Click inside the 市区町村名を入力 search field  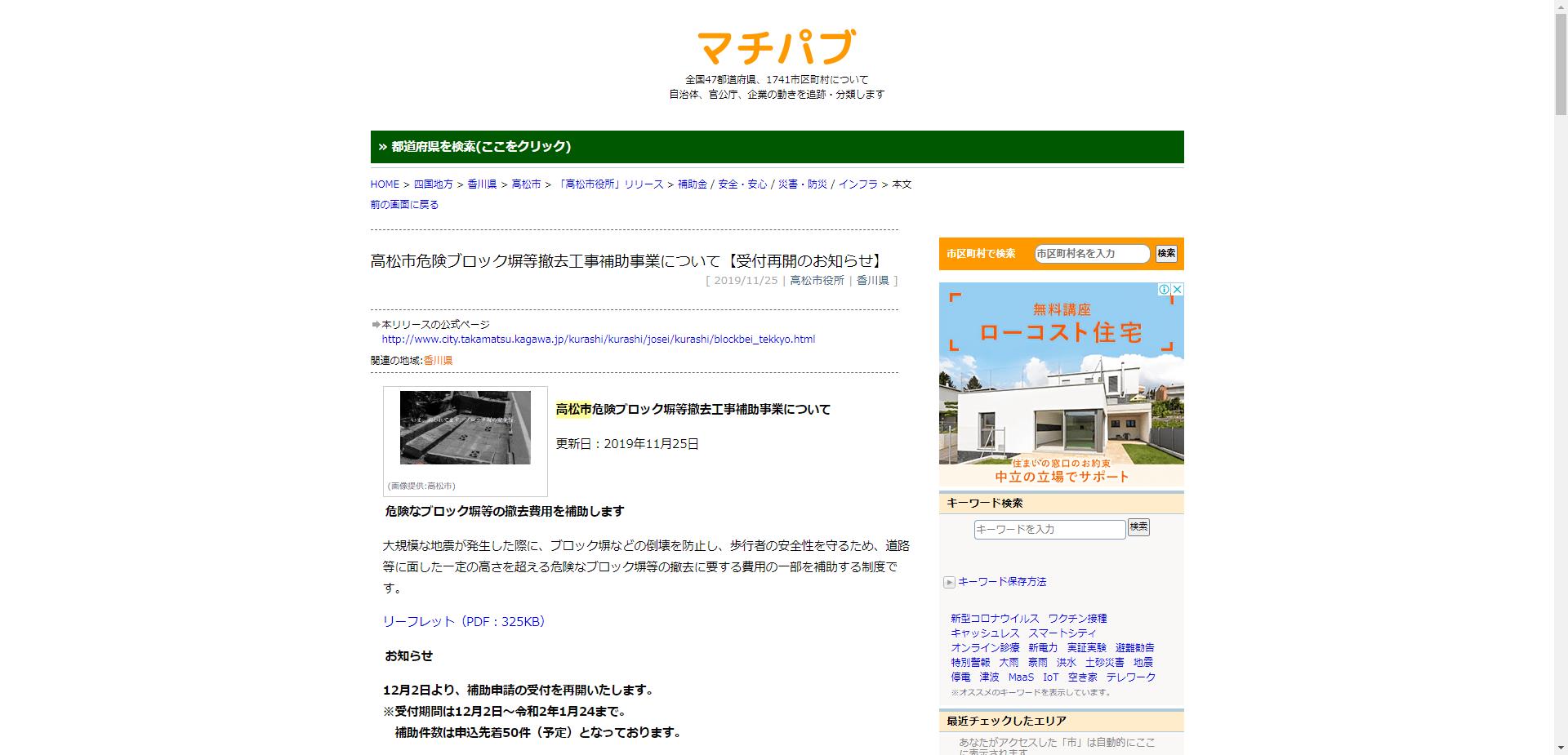pos(1092,254)
